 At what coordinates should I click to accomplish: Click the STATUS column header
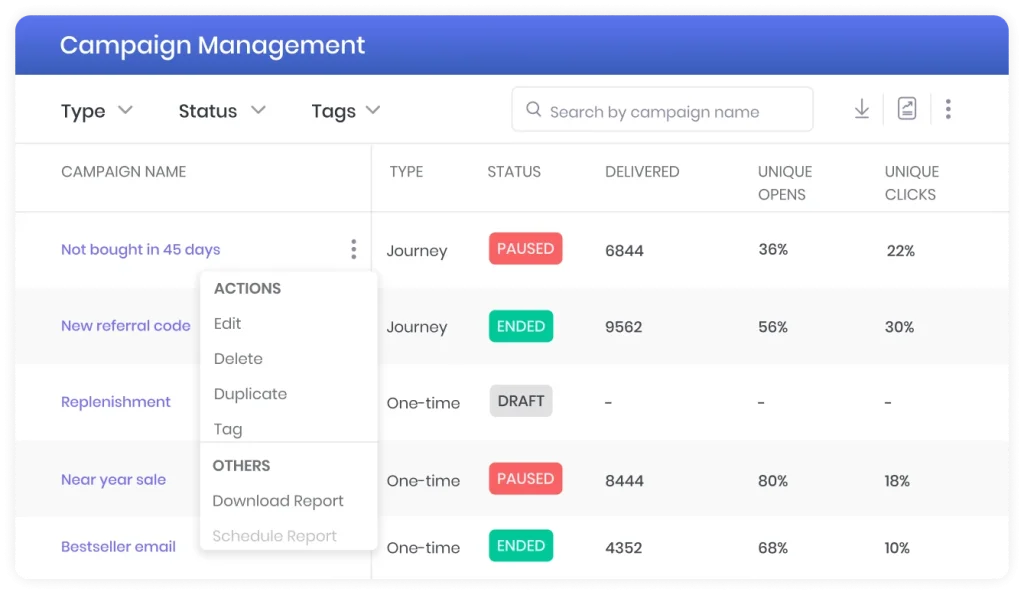514,172
